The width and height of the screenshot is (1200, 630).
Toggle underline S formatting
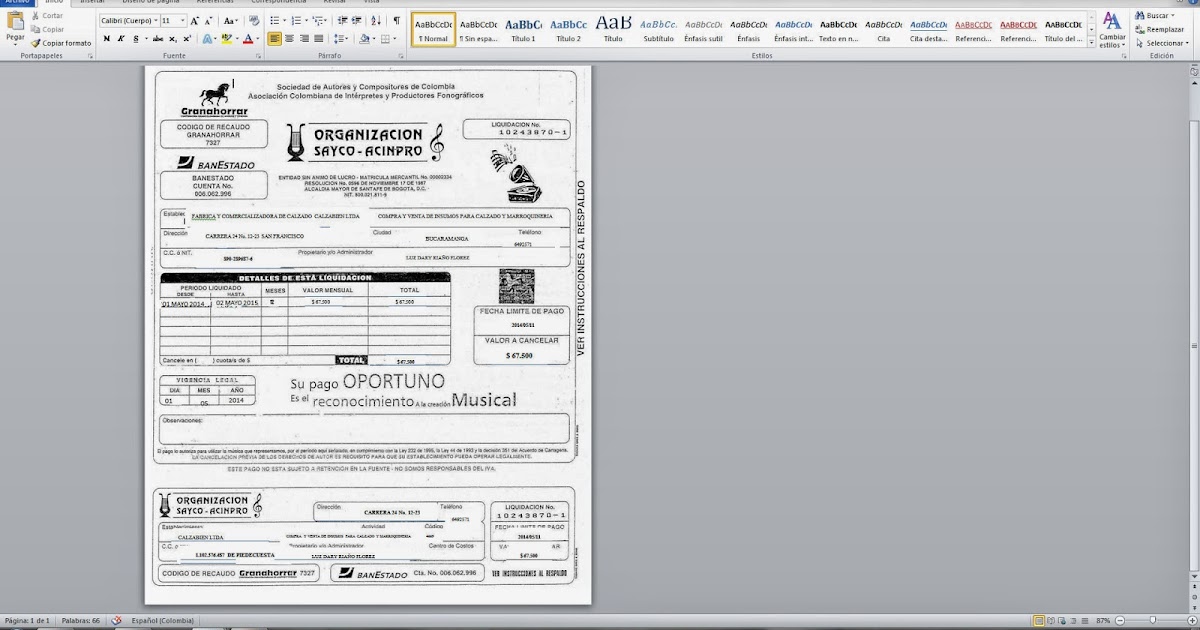coord(136,39)
